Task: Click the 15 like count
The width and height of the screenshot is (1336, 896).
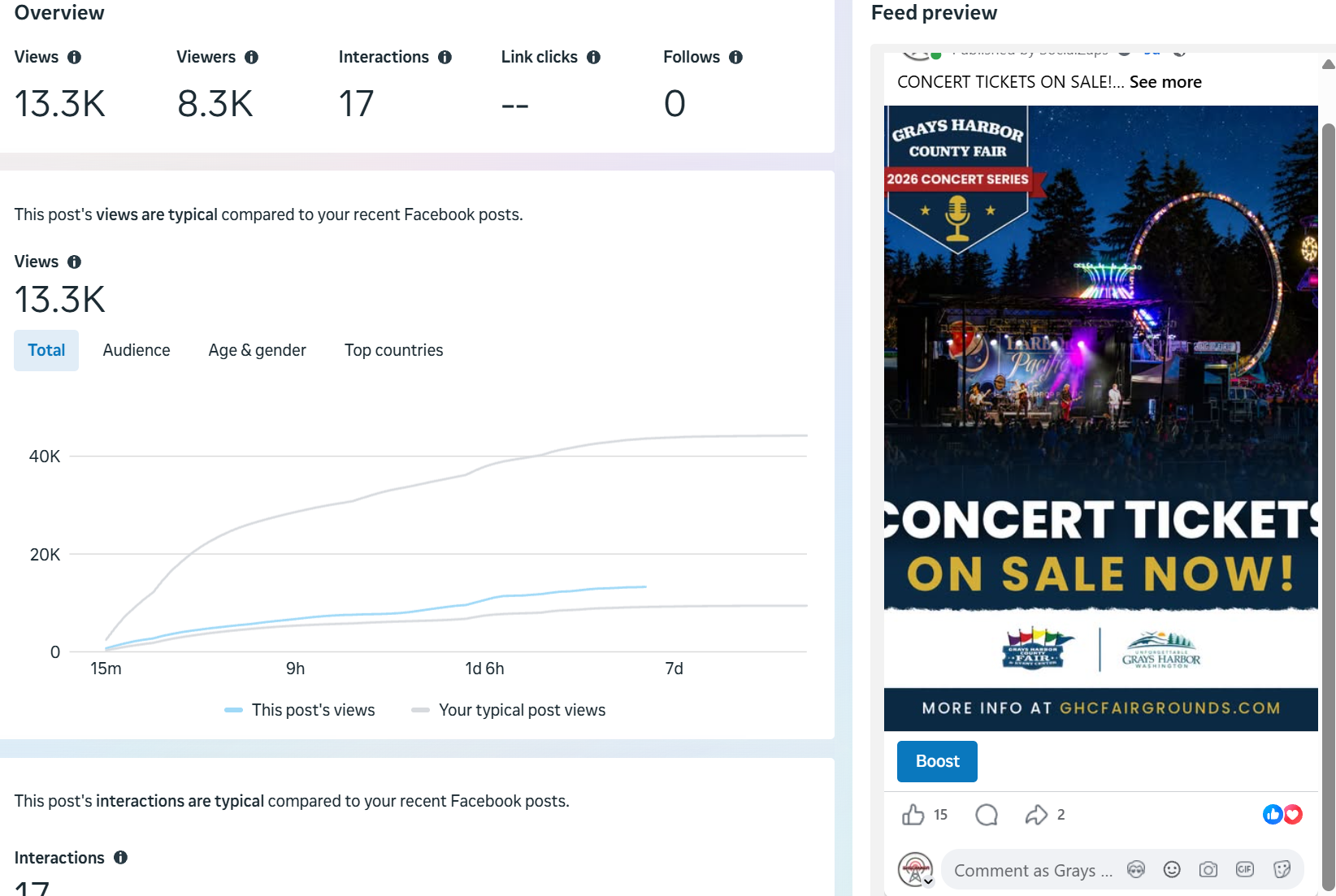Action: point(940,815)
